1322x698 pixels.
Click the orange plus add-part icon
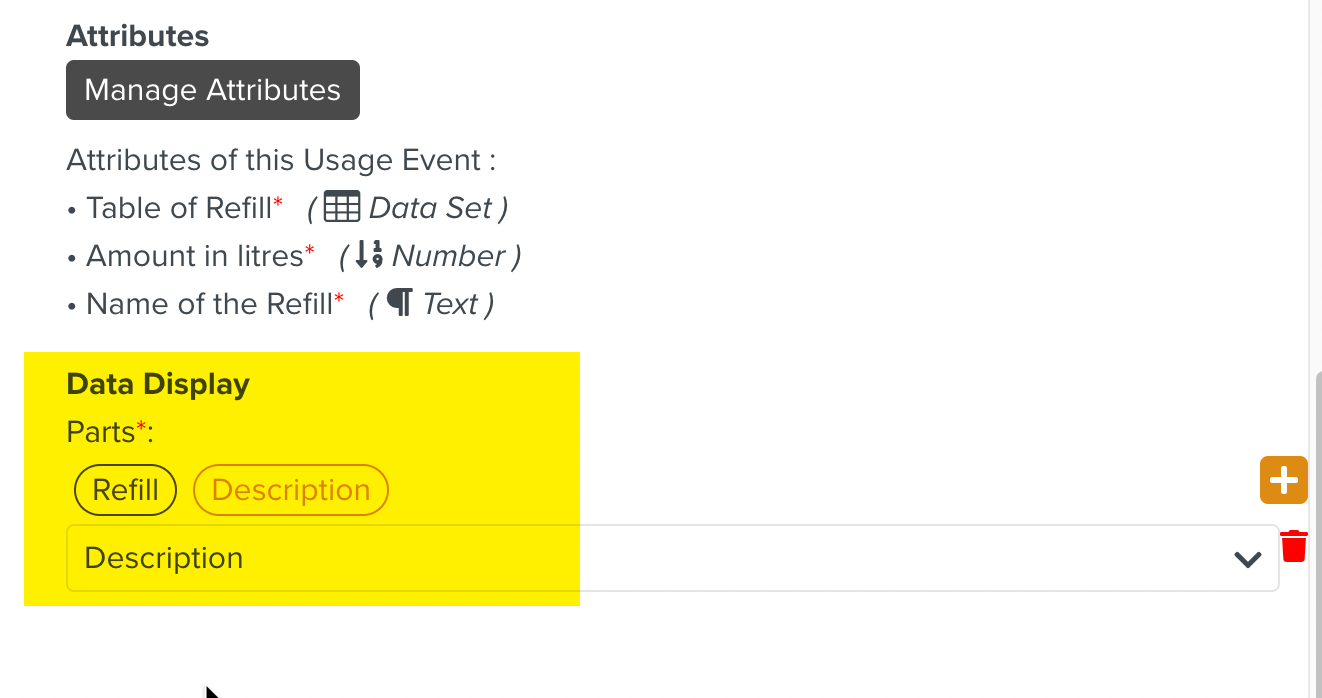tap(1284, 480)
